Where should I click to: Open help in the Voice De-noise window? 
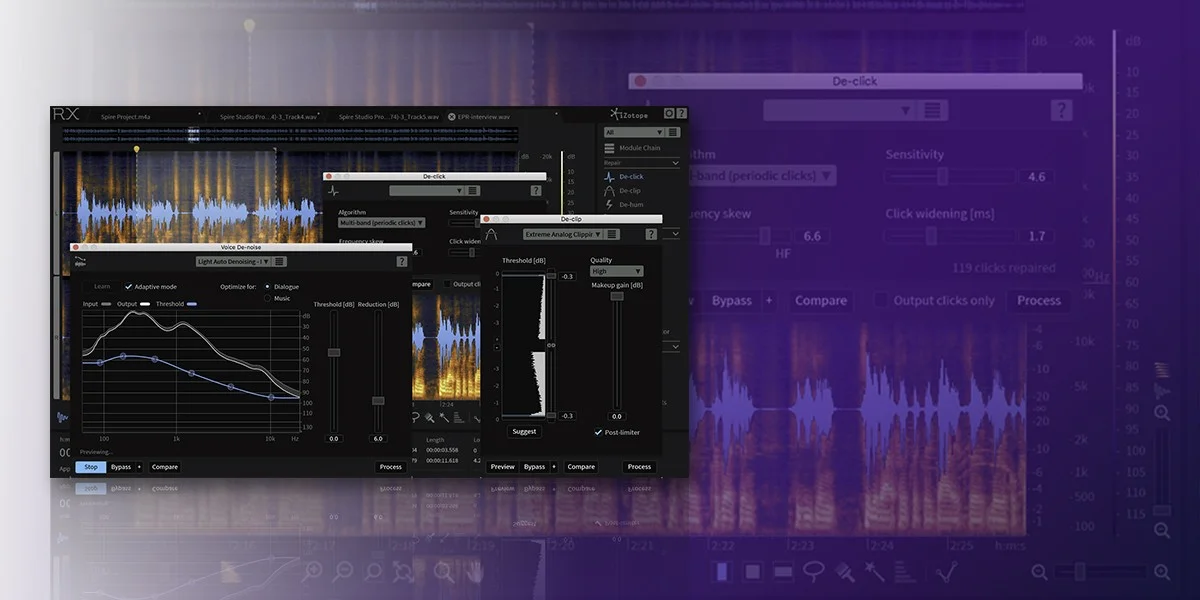point(402,261)
